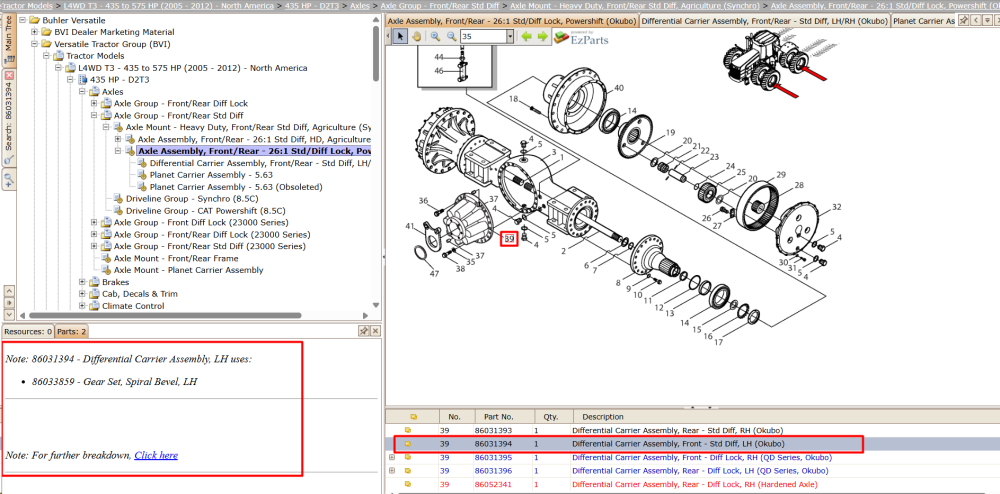Select part number 86031395 row
The image size is (1000, 494).
point(693,458)
